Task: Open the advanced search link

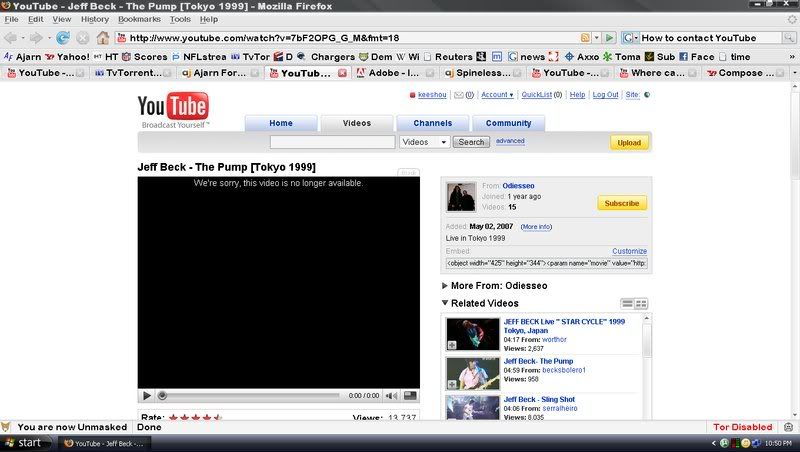Action: point(510,141)
